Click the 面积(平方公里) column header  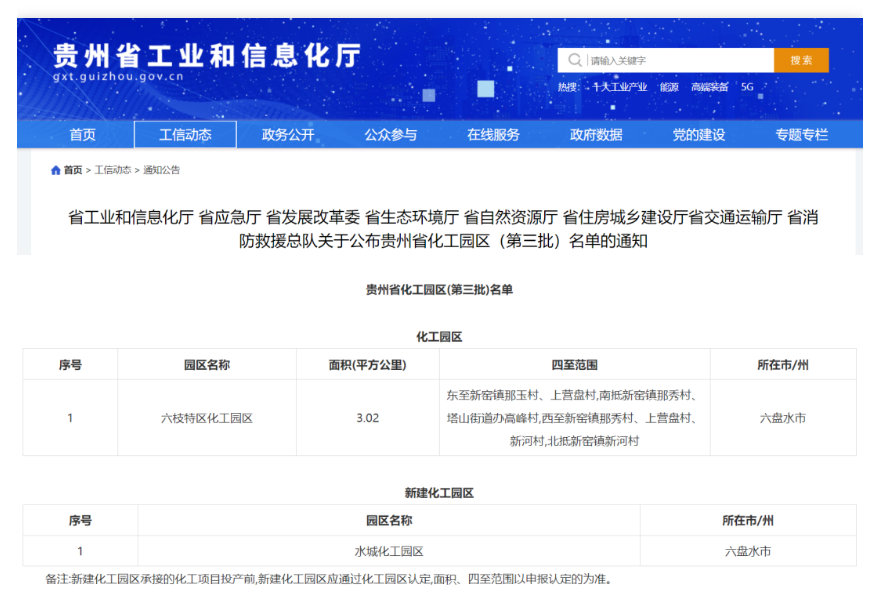click(367, 365)
